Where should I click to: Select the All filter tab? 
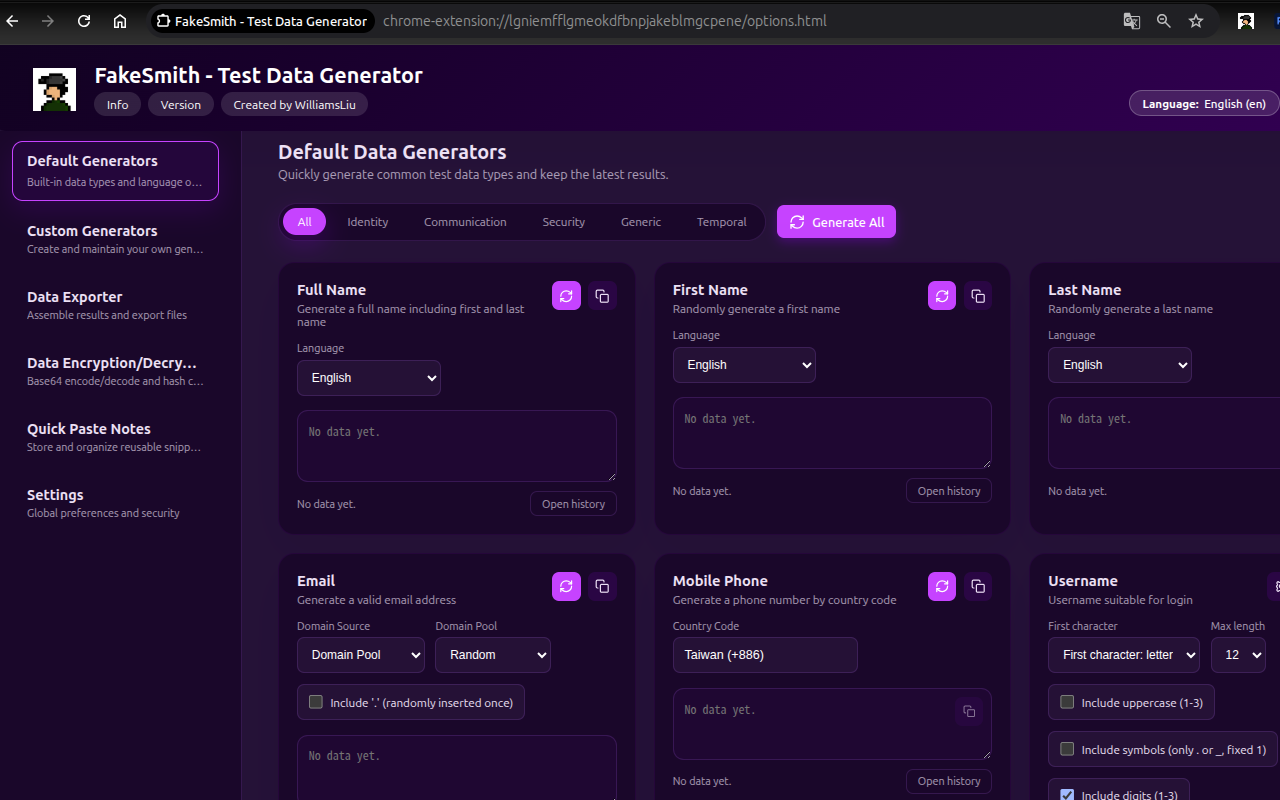point(304,222)
